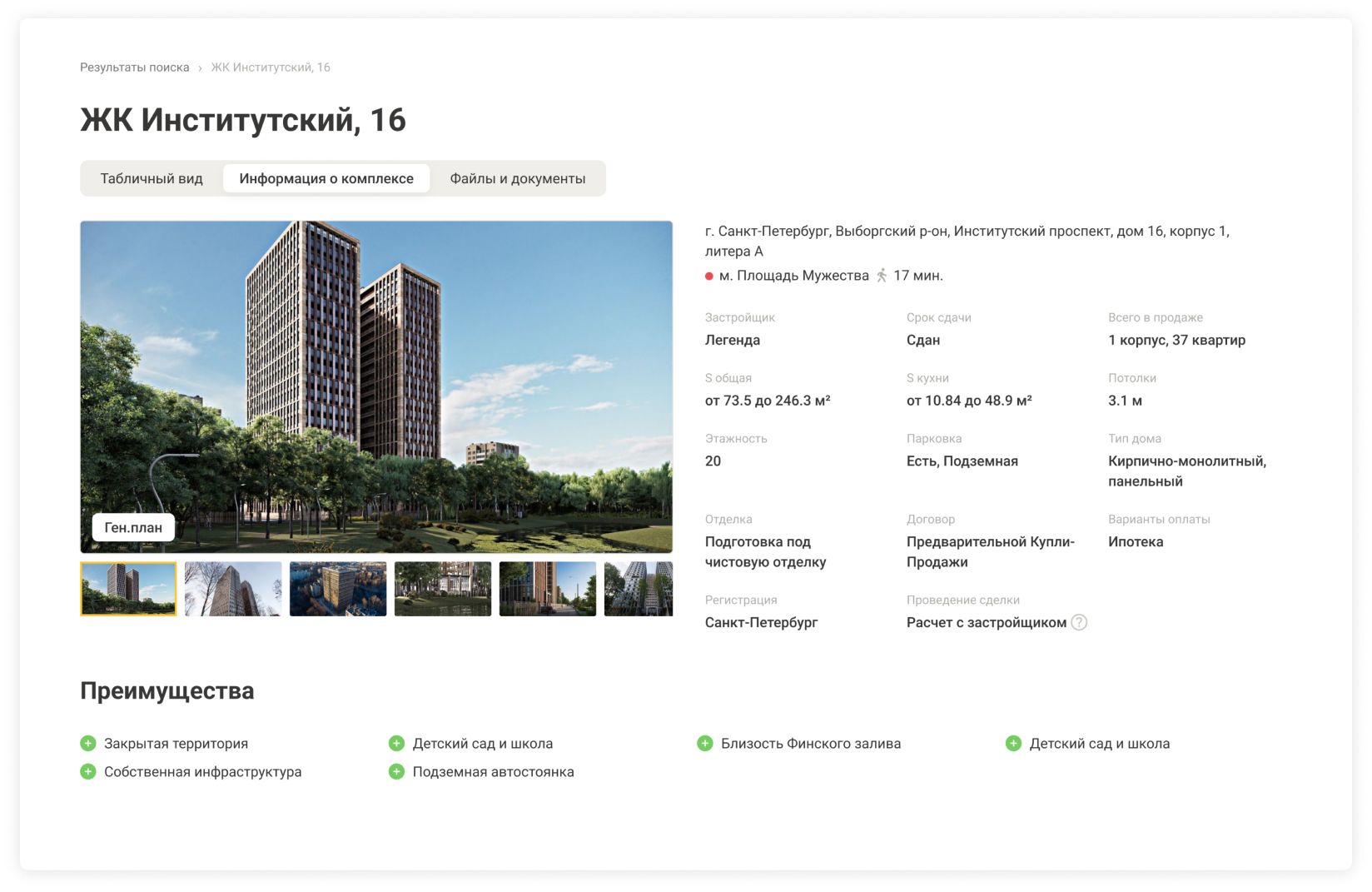1372x892 pixels.
Task: Click the breadcrumb chevron separator
Action: tap(200, 68)
